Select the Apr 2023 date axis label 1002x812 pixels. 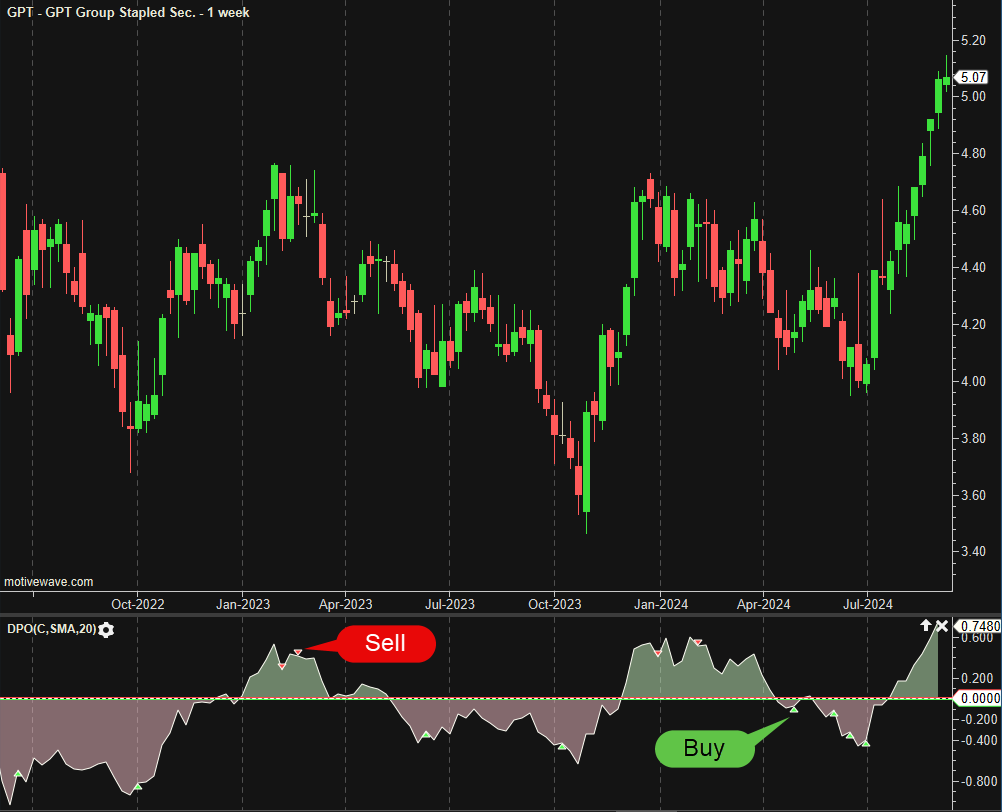(345, 604)
